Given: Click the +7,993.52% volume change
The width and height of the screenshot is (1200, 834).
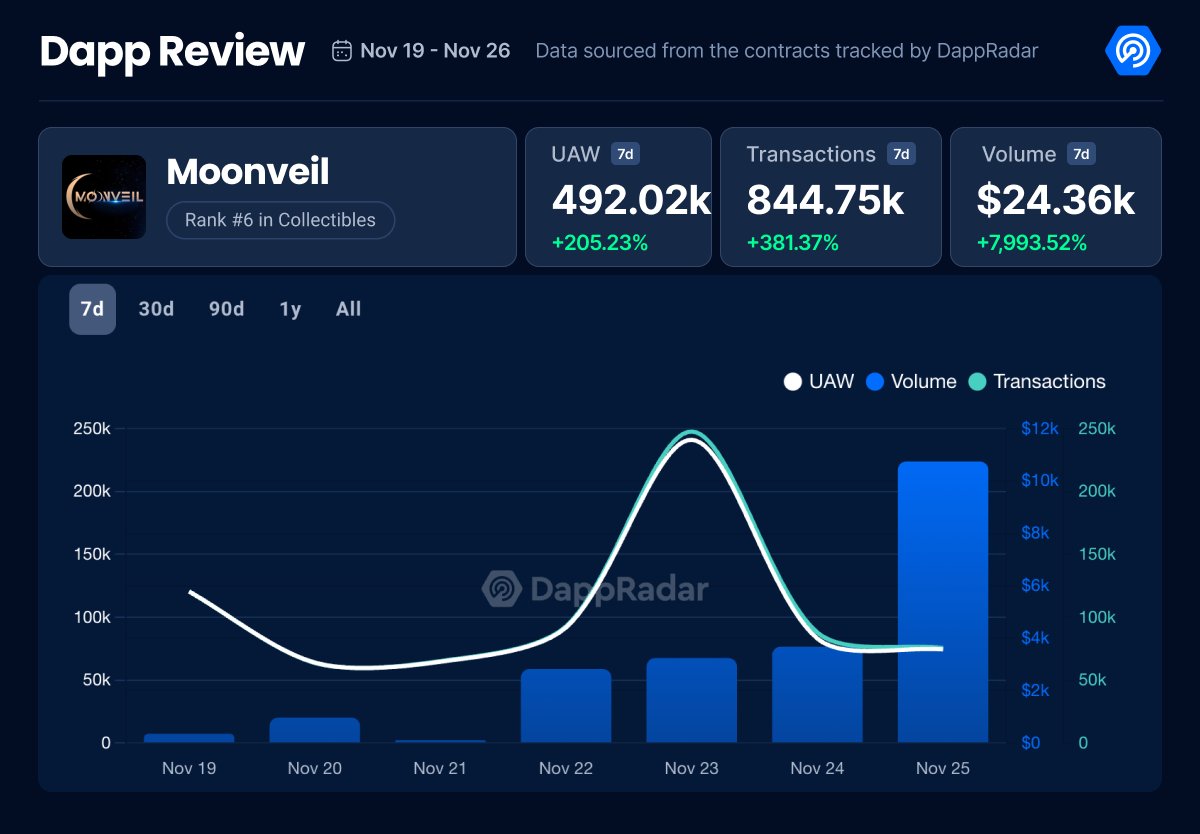Looking at the screenshot, I should [1031, 243].
